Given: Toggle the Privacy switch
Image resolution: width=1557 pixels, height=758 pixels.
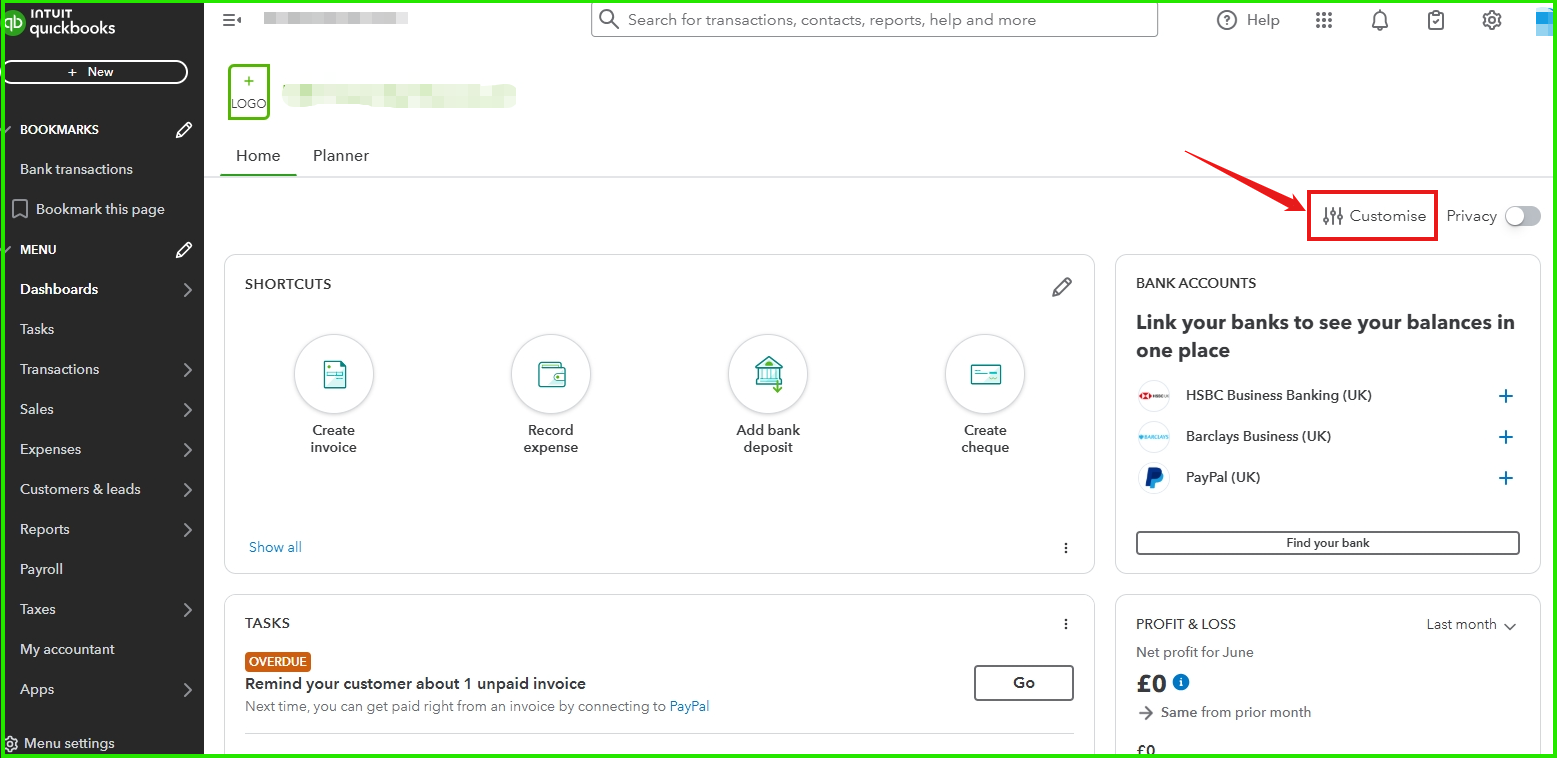Looking at the screenshot, I should tap(1523, 216).
